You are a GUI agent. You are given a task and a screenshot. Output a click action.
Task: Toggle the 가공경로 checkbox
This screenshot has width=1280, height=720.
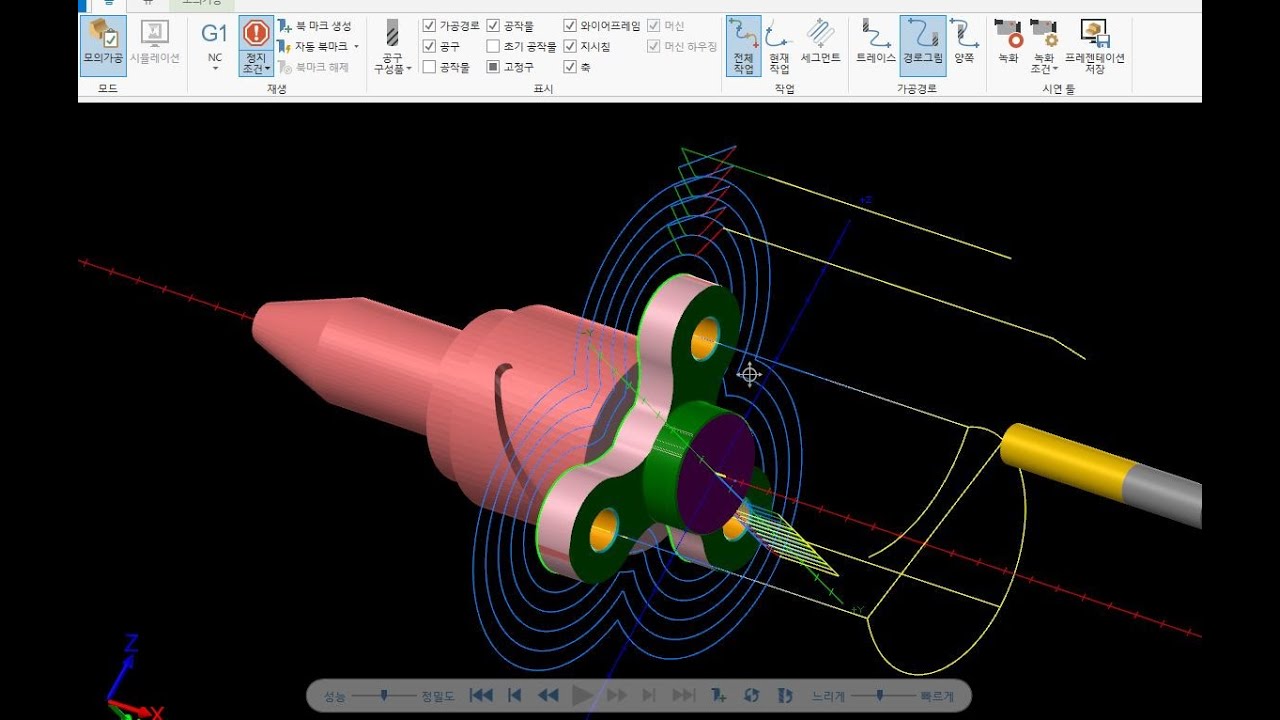pos(429,26)
